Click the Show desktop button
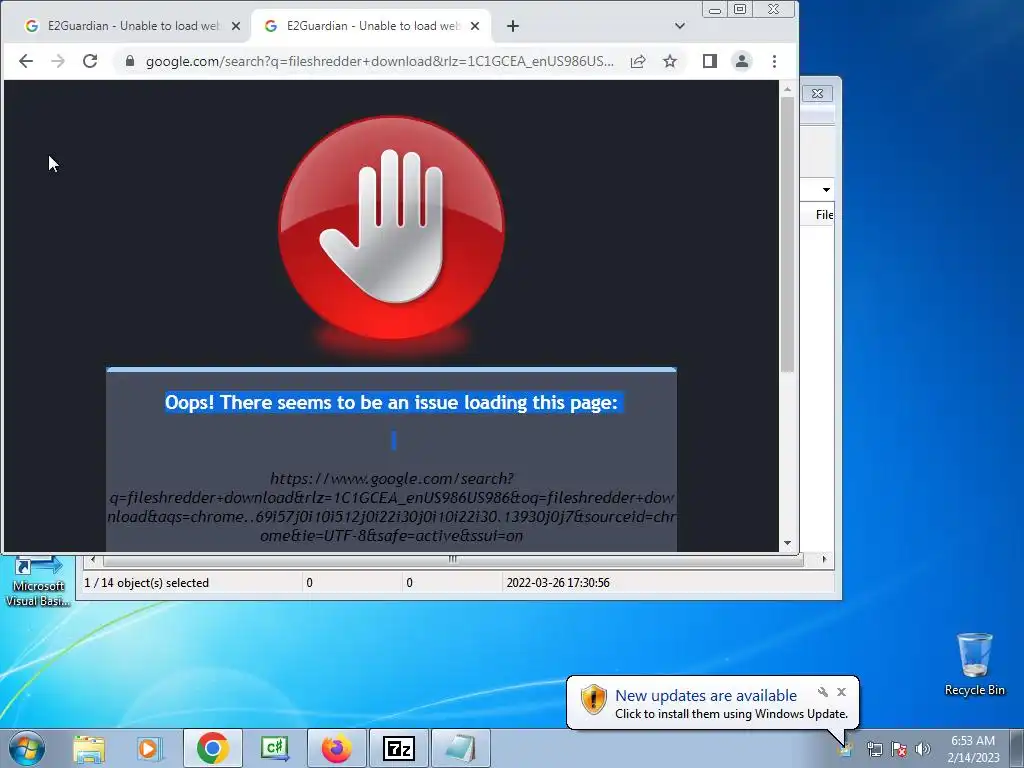Screen dimensions: 1024x768 [1019, 749]
